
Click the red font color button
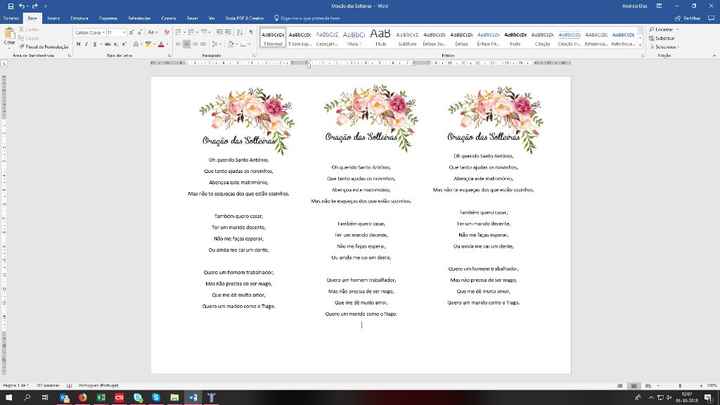(161, 45)
